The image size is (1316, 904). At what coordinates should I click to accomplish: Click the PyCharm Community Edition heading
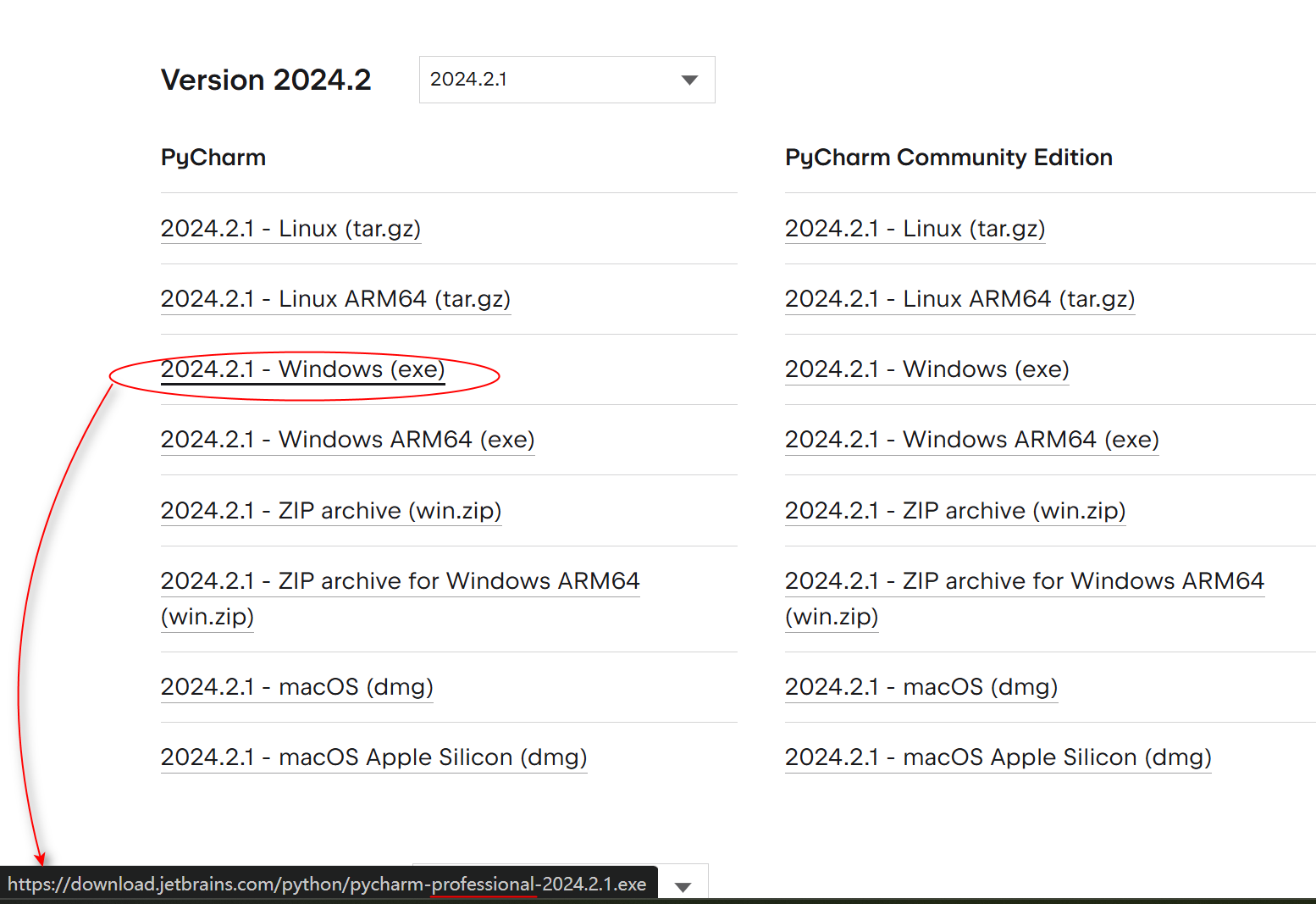(948, 158)
